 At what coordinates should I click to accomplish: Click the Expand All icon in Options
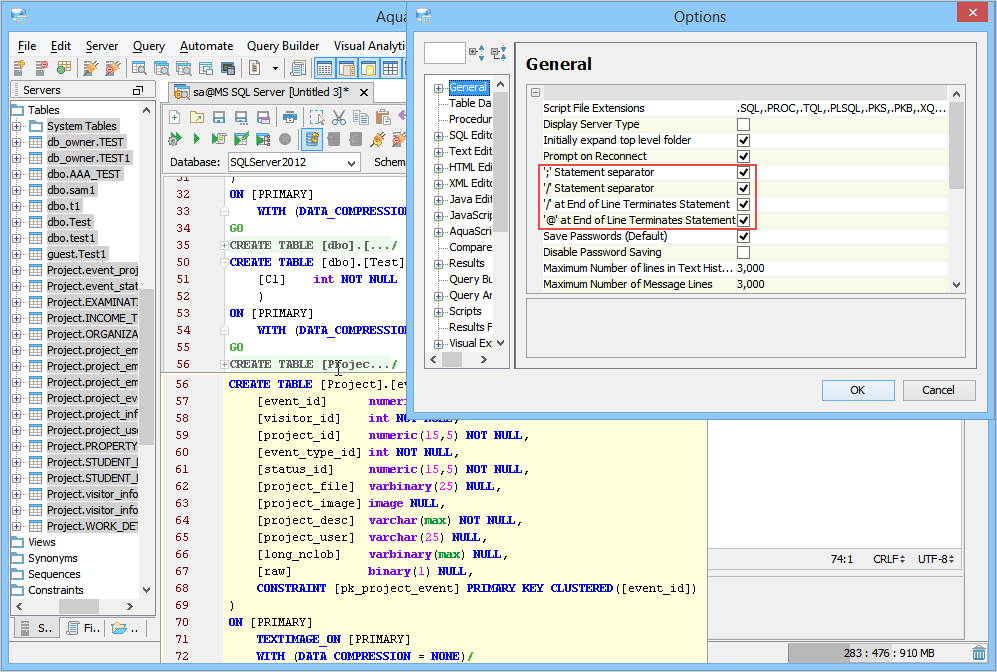click(476, 53)
